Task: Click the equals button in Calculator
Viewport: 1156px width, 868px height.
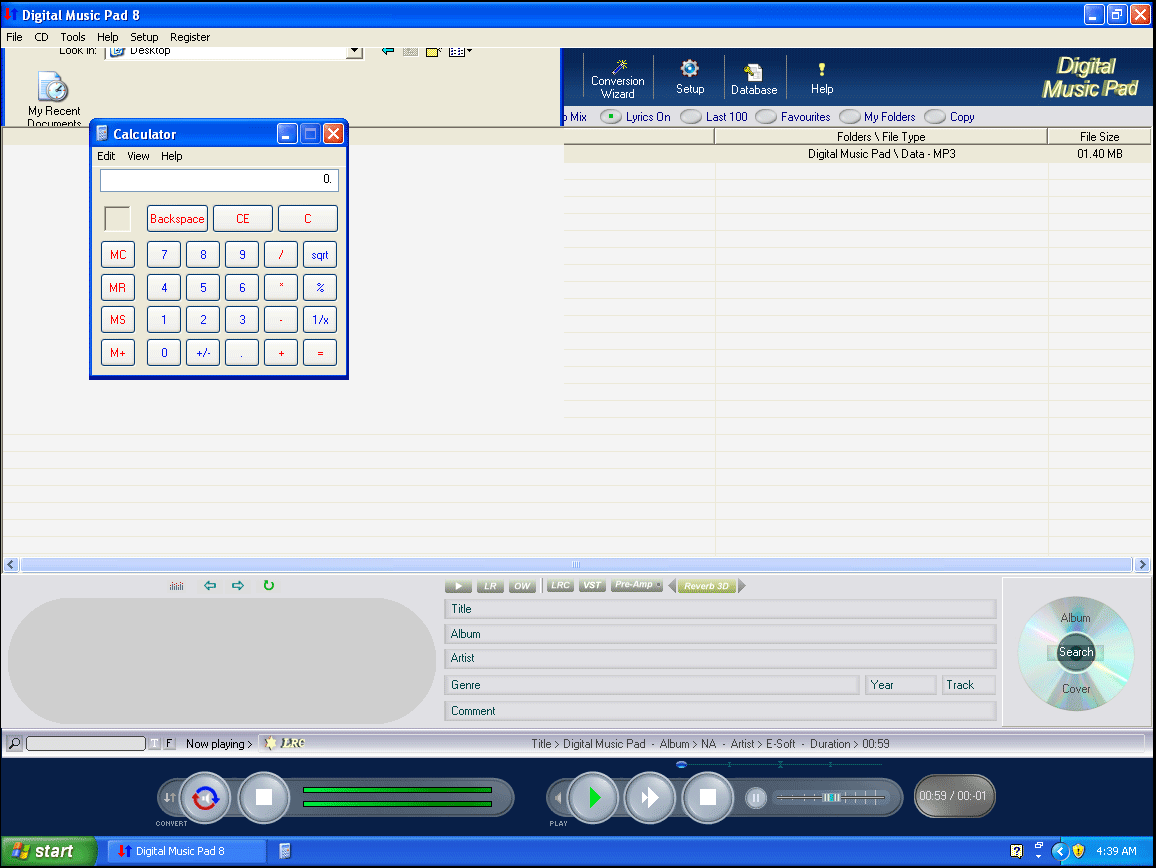Action: point(320,353)
